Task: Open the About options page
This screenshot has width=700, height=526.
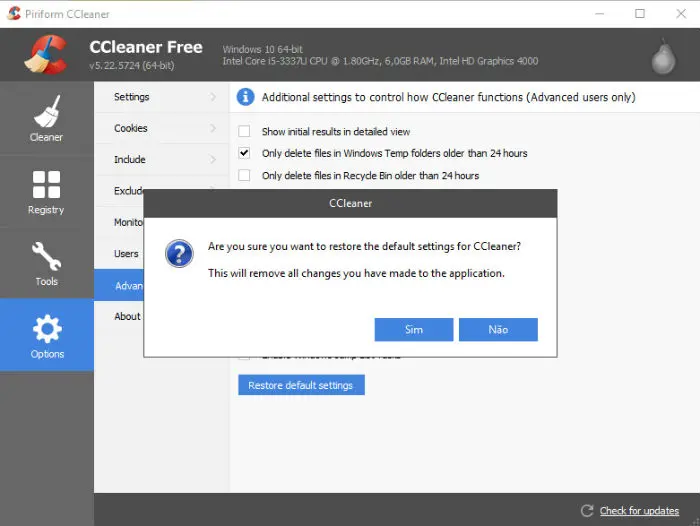Action: (119, 316)
